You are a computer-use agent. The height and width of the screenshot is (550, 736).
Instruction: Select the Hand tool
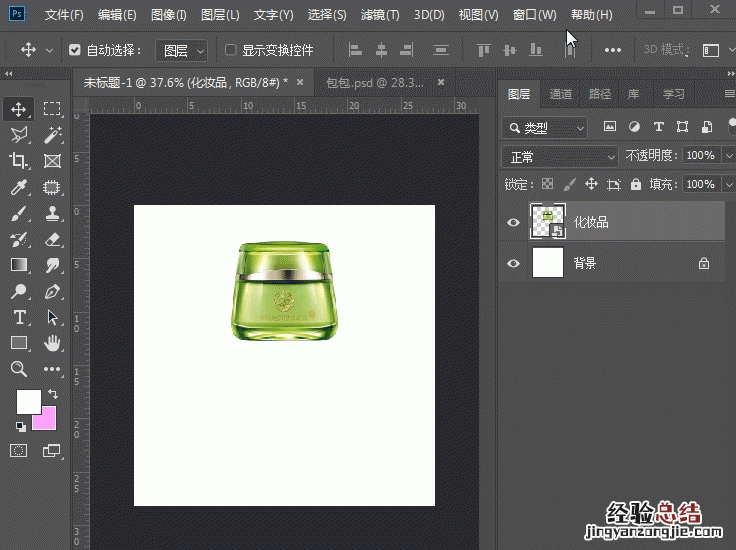click(52, 343)
